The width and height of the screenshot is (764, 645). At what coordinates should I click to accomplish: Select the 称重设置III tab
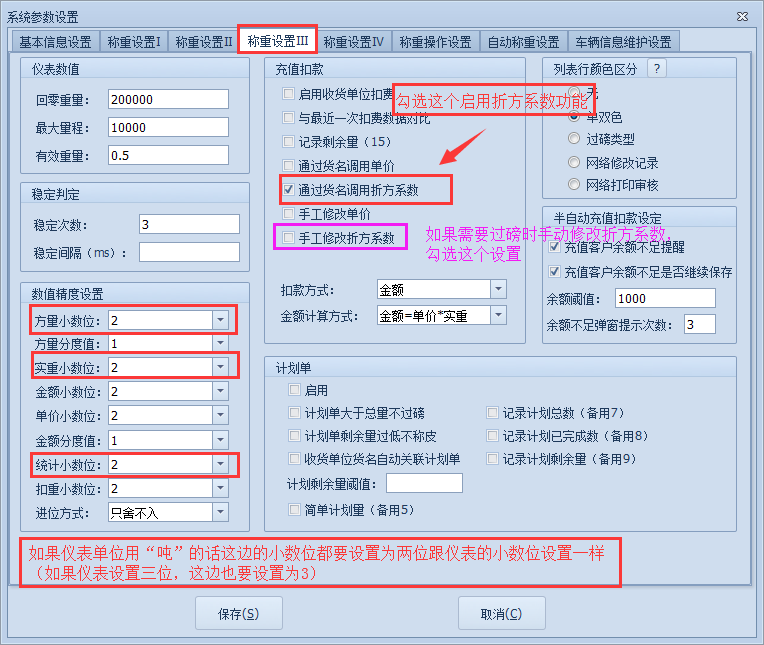coord(278,40)
